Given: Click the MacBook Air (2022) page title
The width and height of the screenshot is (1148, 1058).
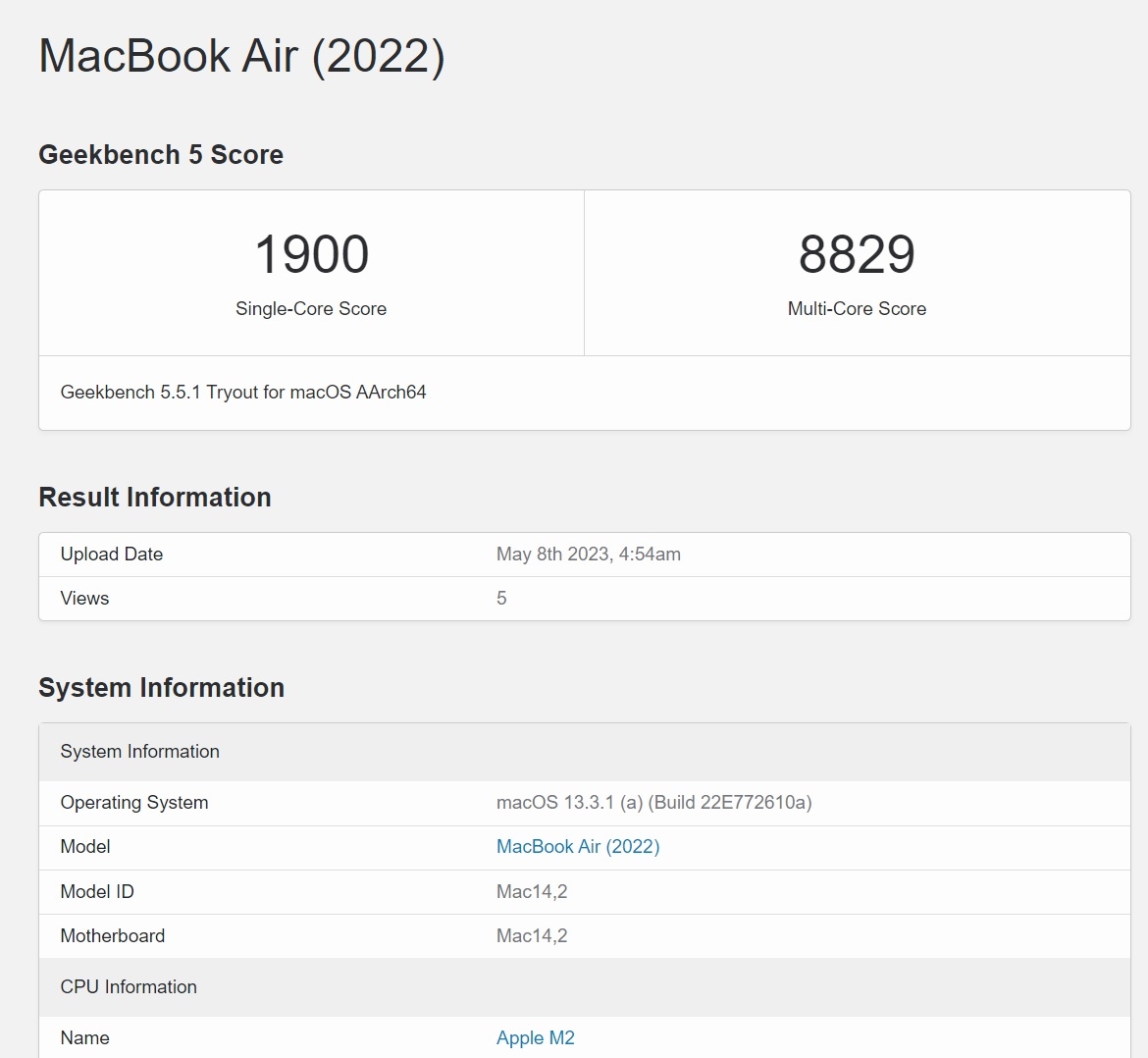Looking at the screenshot, I should [x=241, y=56].
